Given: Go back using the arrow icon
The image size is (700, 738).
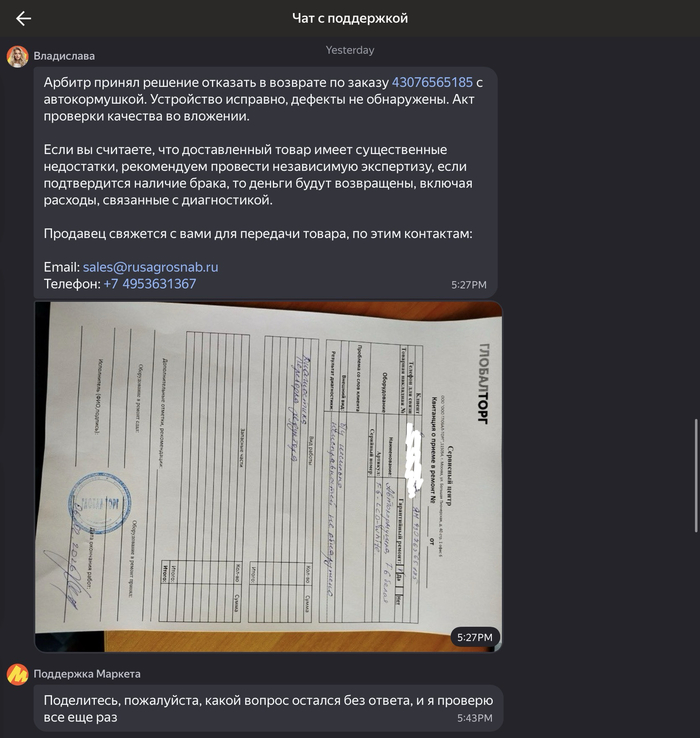Looking at the screenshot, I should [x=23, y=18].
